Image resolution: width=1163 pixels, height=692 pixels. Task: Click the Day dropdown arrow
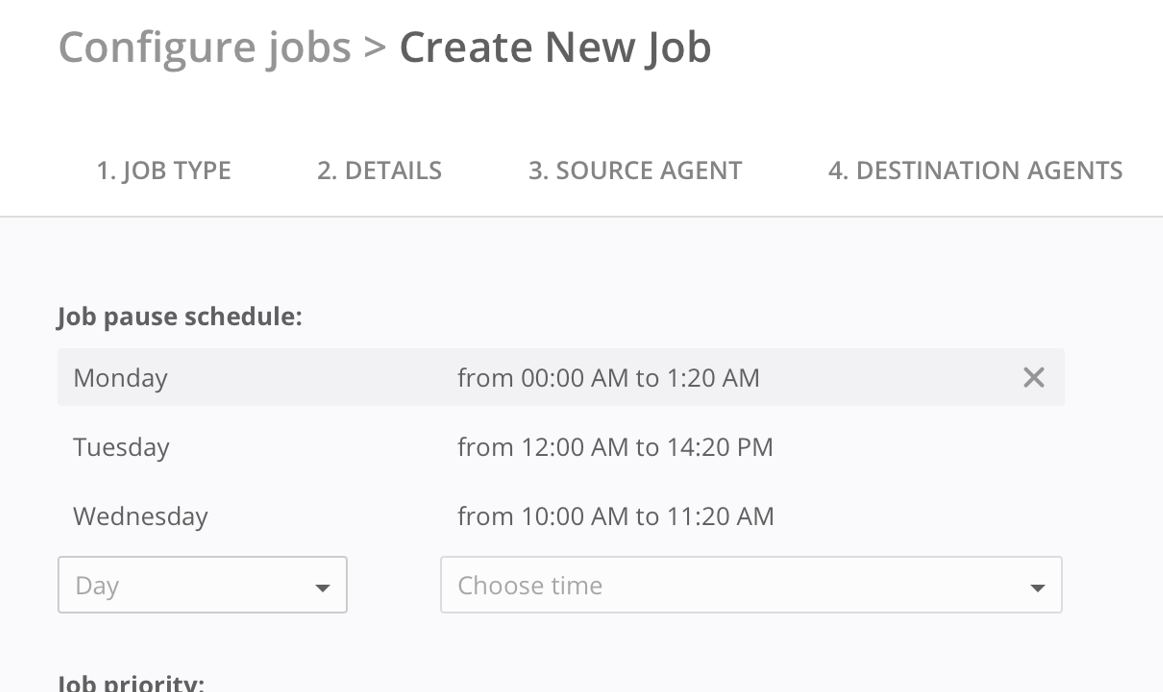click(322, 587)
